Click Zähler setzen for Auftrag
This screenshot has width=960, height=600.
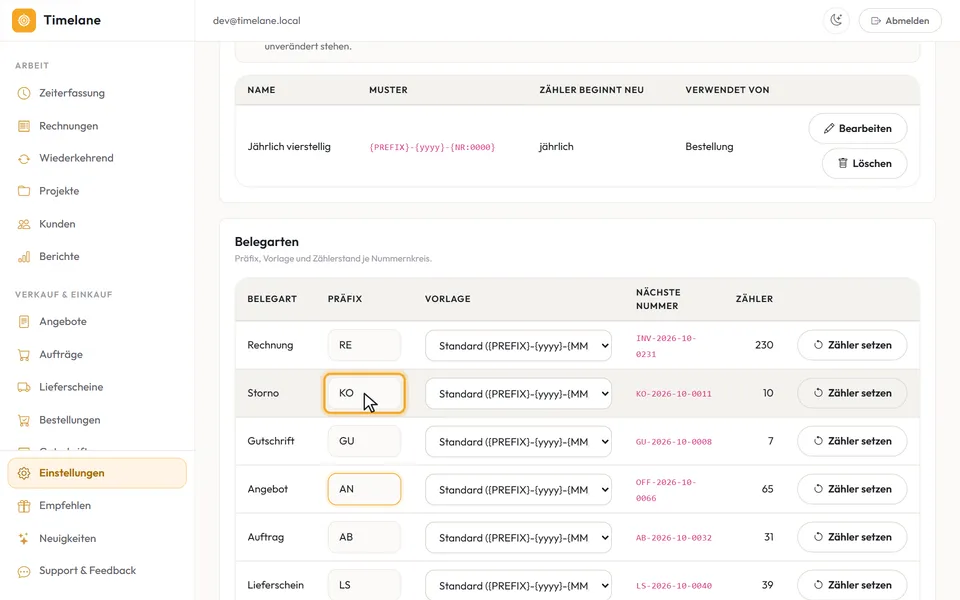(x=852, y=537)
